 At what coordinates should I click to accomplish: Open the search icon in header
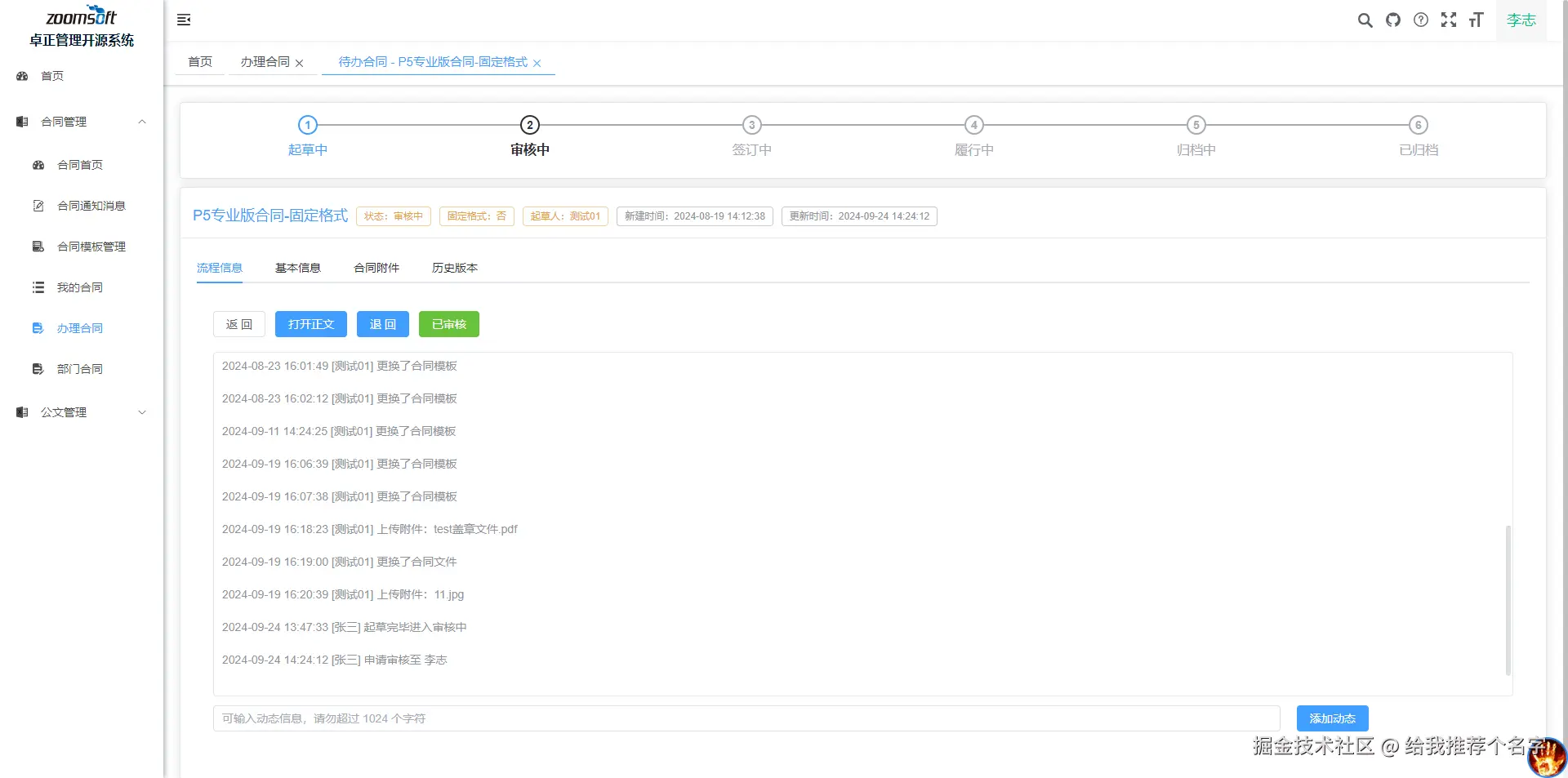click(x=1365, y=20)
